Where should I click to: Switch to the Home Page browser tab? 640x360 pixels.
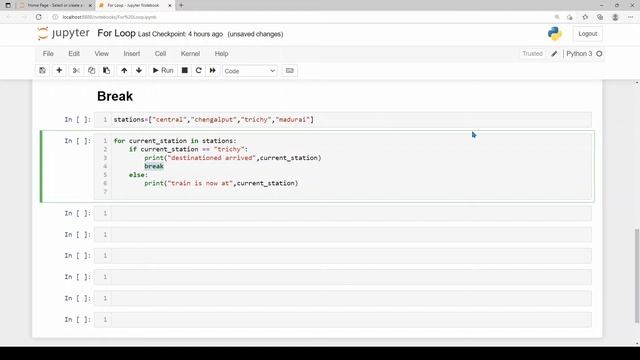(x=56, y=5)
